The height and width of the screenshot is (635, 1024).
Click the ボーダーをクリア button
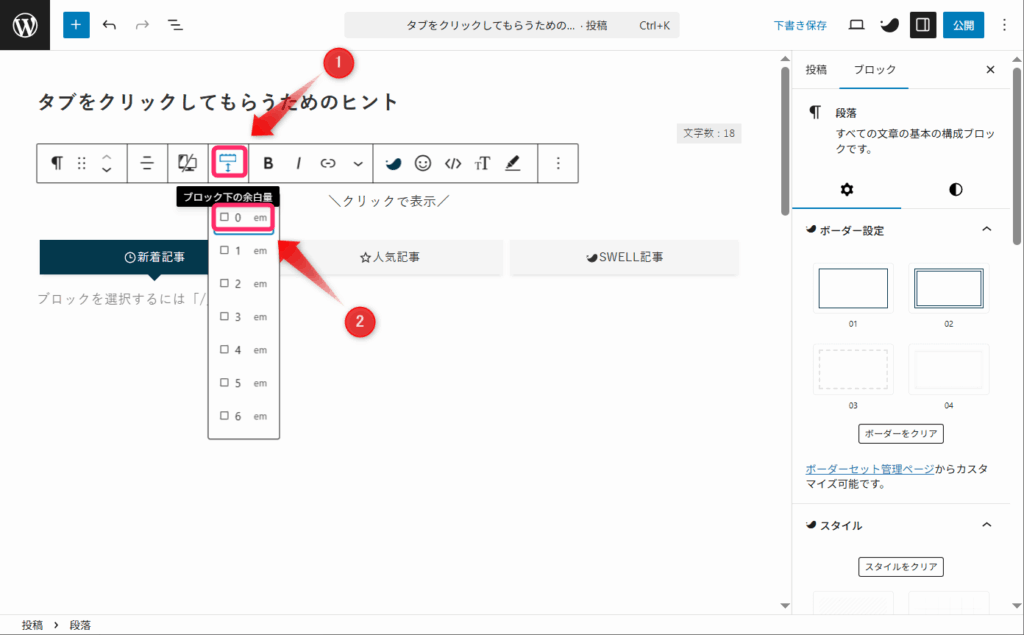901,433
